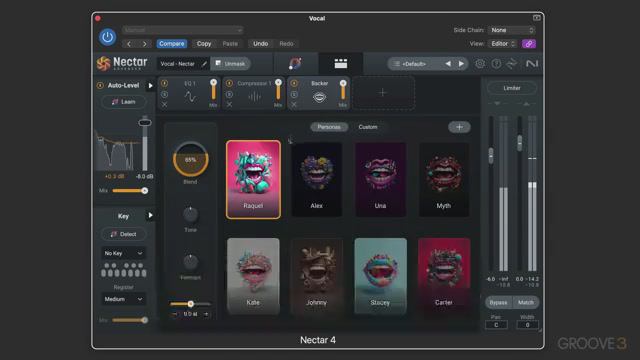The width and height of the screenshot is (640, 360).
Task: Adjust the EQ 1 Mix slider
Action: pyautogui.click(x=213, y=90)
